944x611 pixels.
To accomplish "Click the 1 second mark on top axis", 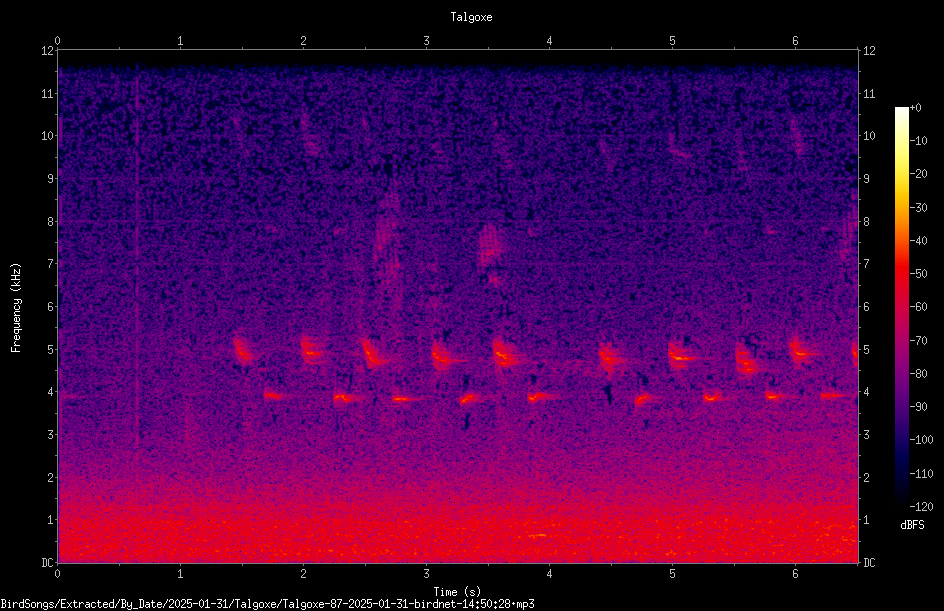I will click(180, 41).
